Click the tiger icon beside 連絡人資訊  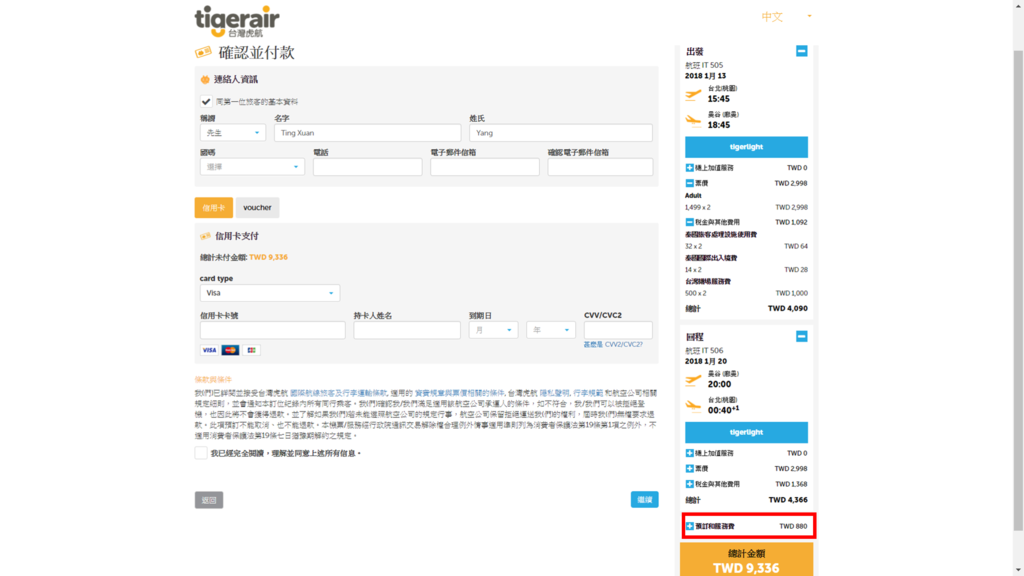pos(205,80)
